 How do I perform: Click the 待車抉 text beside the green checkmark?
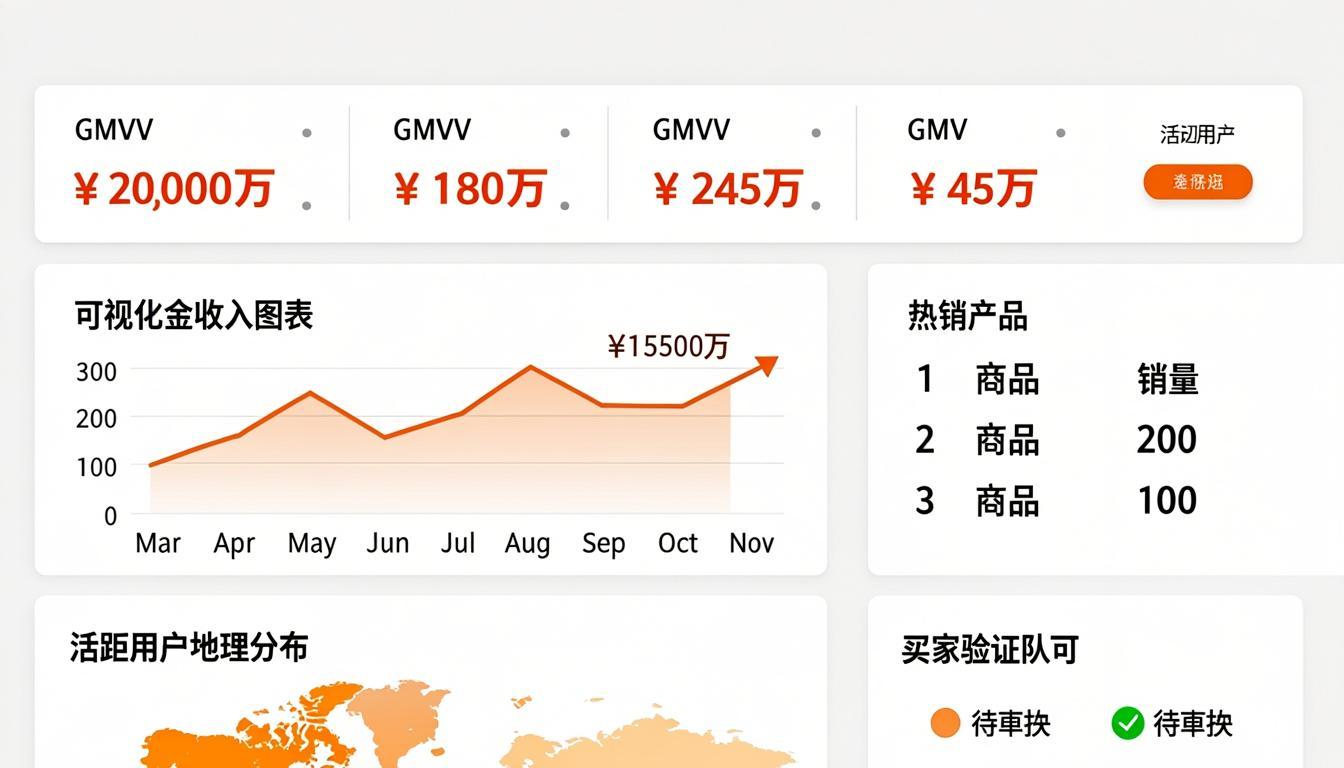(x=1193, y=723)
